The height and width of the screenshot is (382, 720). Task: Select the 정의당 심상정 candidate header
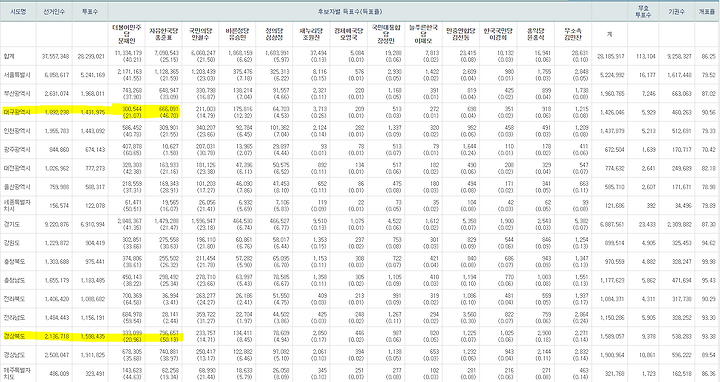point(274,34)
